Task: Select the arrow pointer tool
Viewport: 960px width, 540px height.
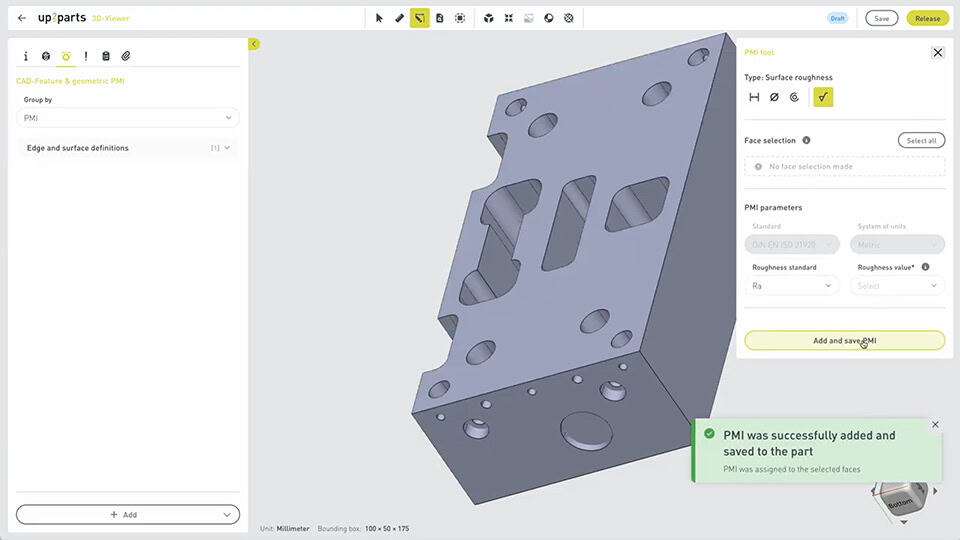Action: coord(379,18)
